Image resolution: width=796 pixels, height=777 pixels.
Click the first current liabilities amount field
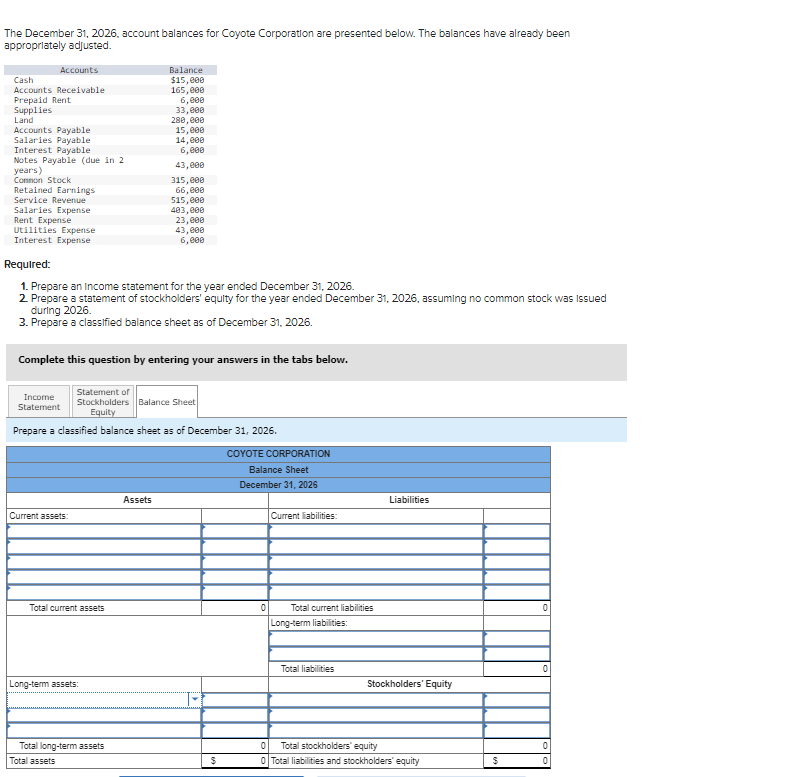(517, 531)
